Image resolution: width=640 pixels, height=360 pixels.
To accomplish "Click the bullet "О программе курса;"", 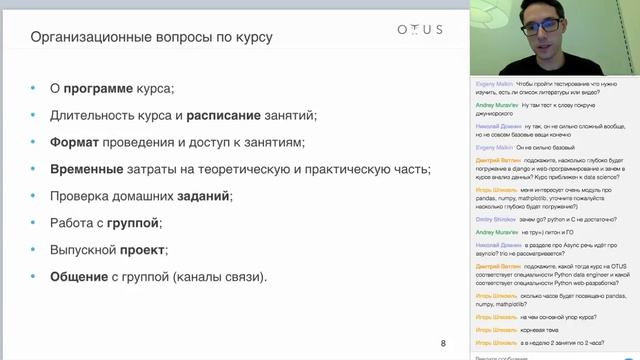I will pyautogui.click(x=112, y=89).
